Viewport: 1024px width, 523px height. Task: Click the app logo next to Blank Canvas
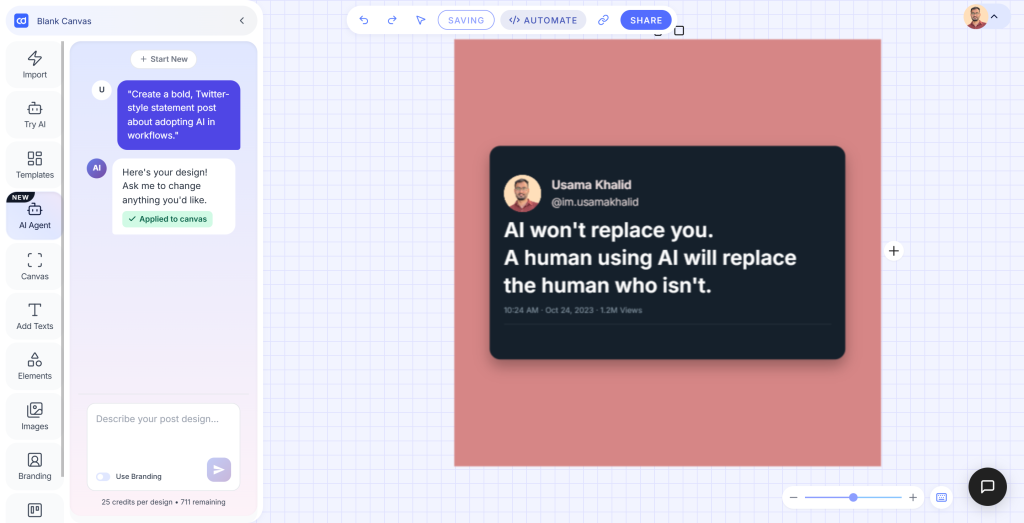tap(22, 21)
